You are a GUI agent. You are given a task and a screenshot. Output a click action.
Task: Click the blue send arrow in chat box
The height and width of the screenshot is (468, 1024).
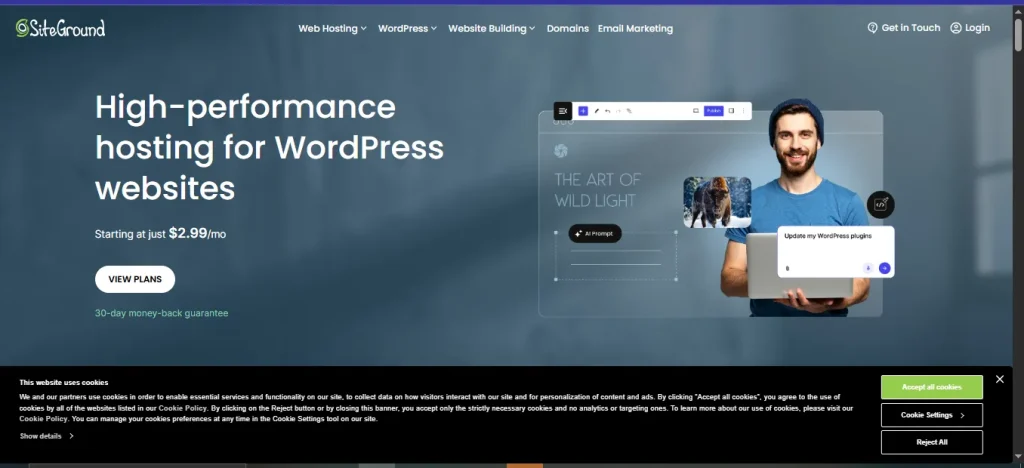click(884, 268)
